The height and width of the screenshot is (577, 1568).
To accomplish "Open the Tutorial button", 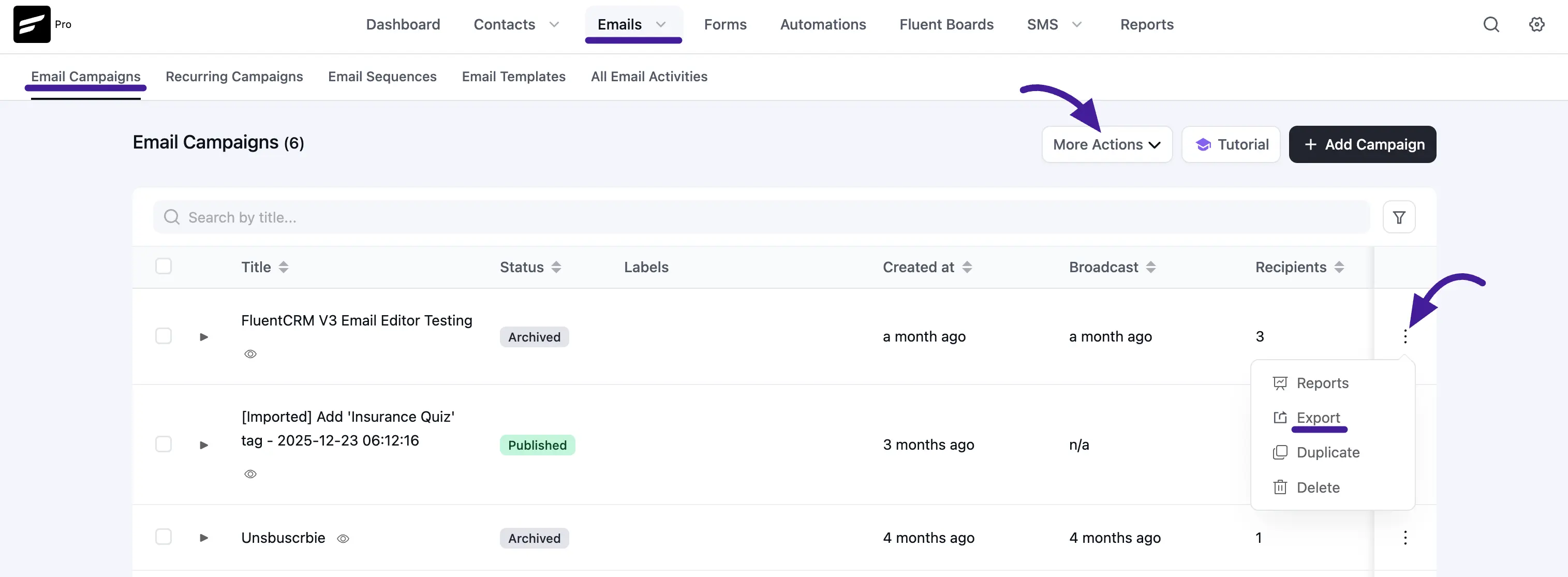I will [x=1231, y=144].
